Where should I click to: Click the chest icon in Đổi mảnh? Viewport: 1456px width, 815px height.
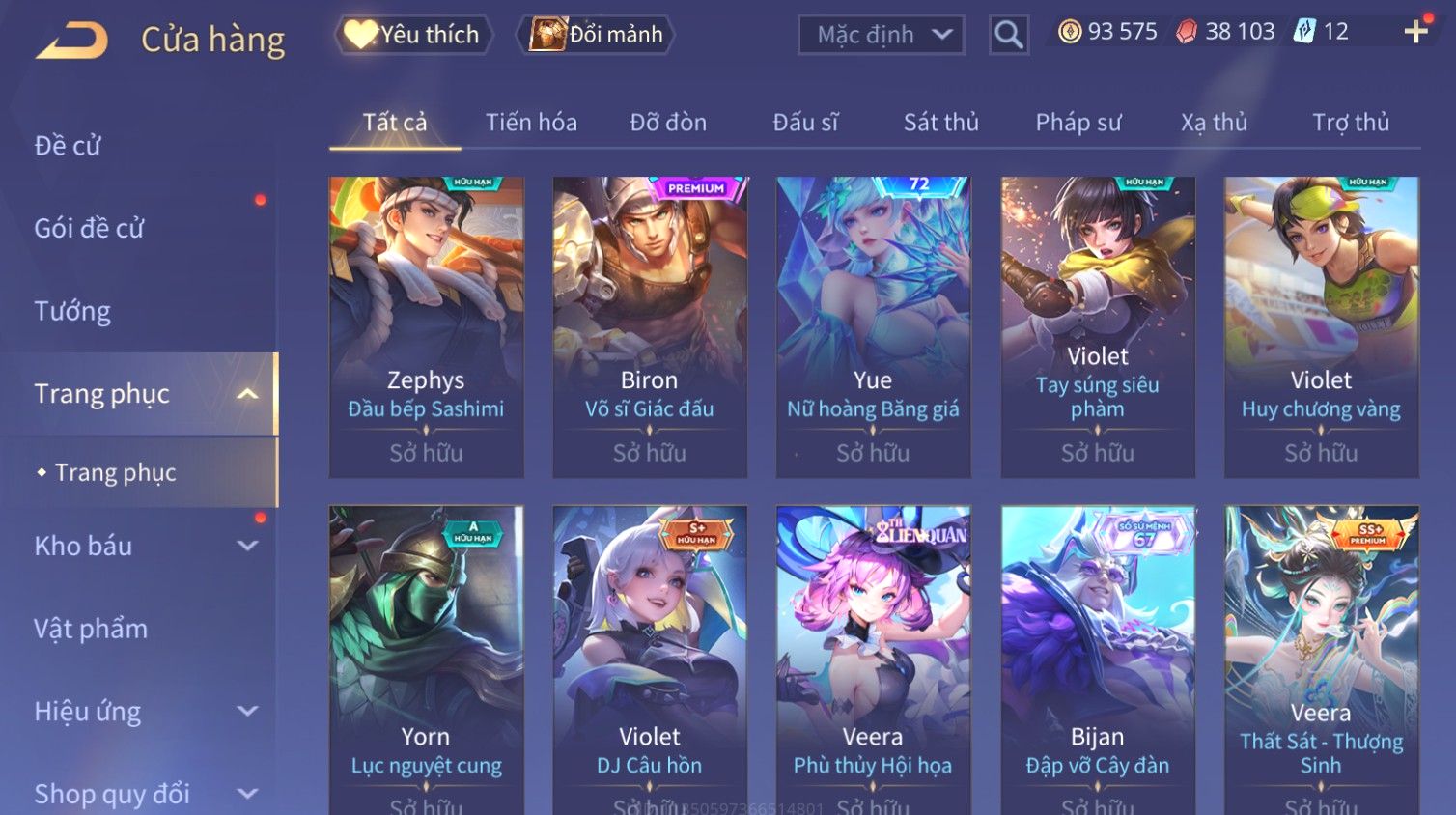tap(547, 35)
